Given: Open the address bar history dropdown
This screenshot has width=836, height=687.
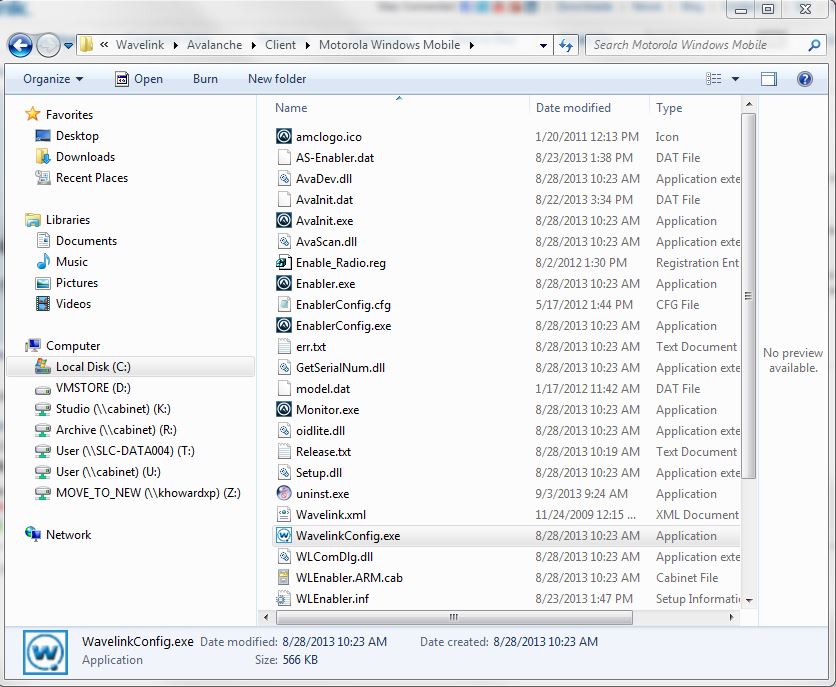Looking at the screenshot, I should coord(543,45).
